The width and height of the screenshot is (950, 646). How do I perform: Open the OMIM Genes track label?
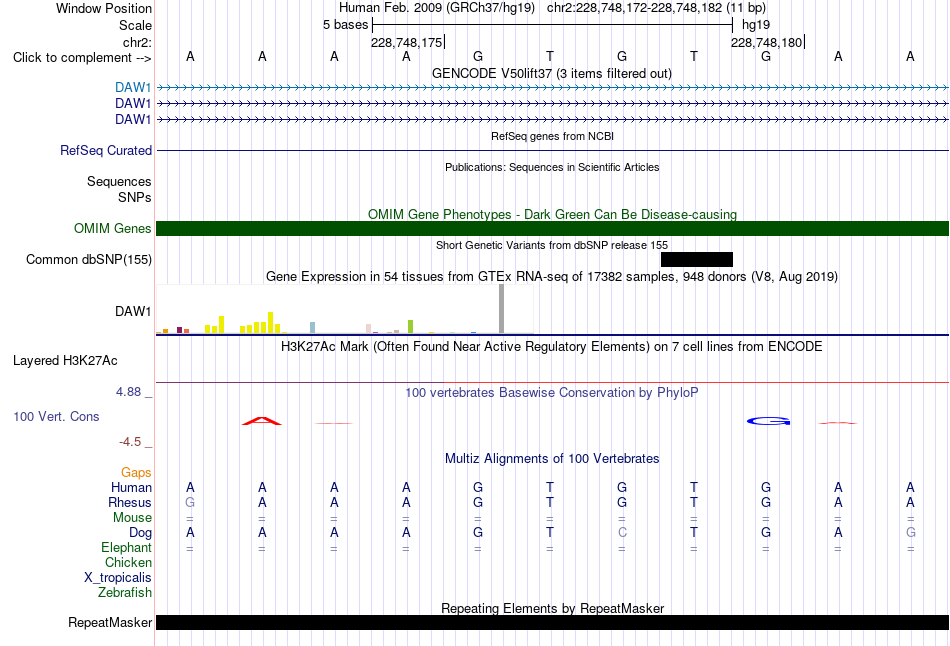[112, 228]
